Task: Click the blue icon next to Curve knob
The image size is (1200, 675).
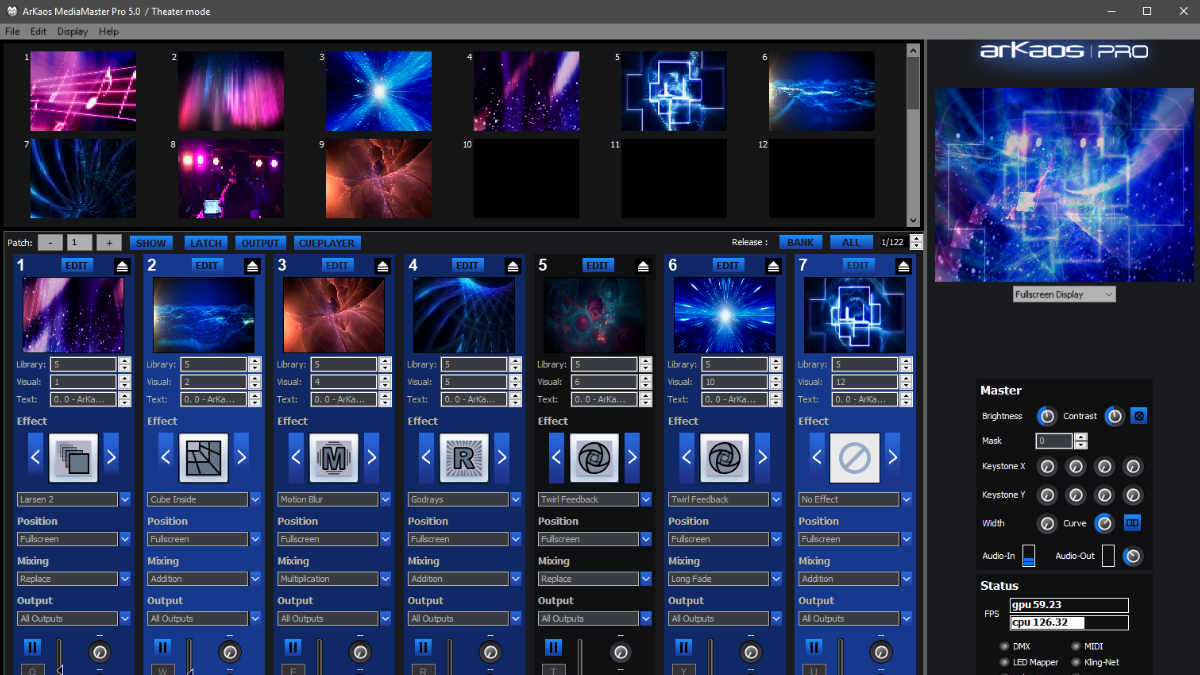Action: click(1133, 523)
